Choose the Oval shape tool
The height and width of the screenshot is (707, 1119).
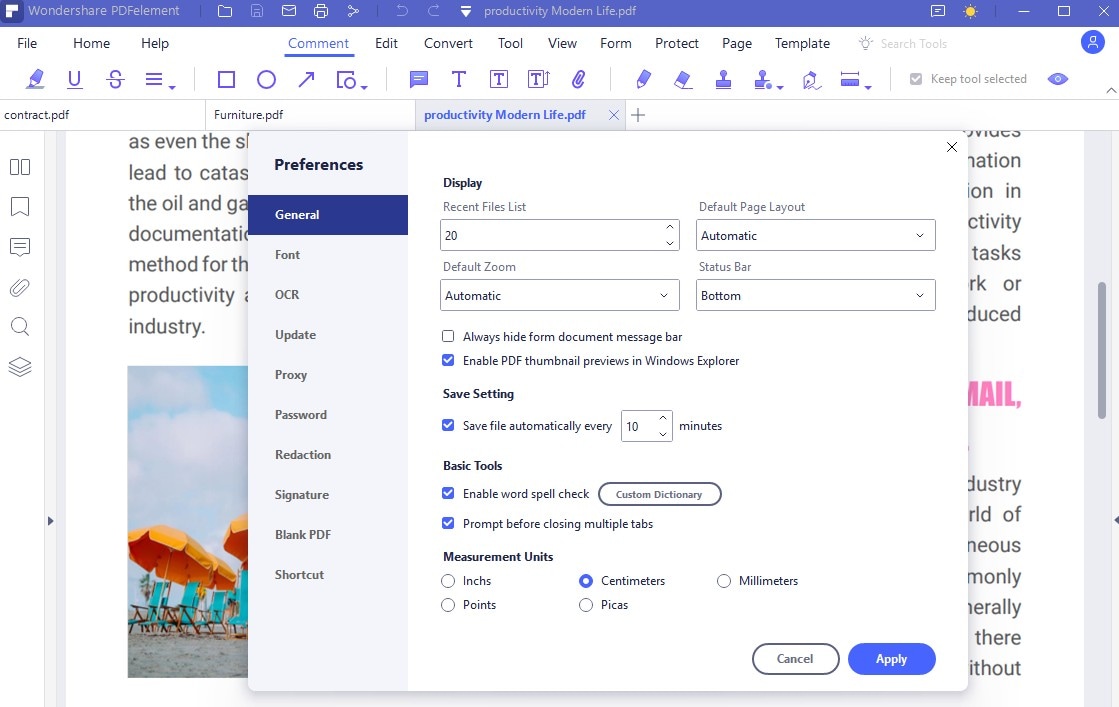coord(266,79)
